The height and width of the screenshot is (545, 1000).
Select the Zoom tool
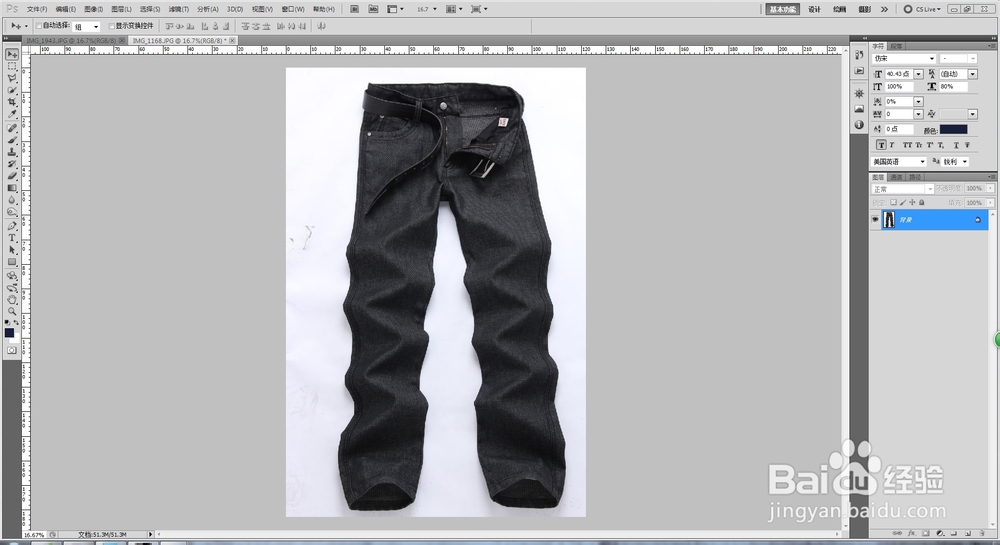(x=11, y=312)
